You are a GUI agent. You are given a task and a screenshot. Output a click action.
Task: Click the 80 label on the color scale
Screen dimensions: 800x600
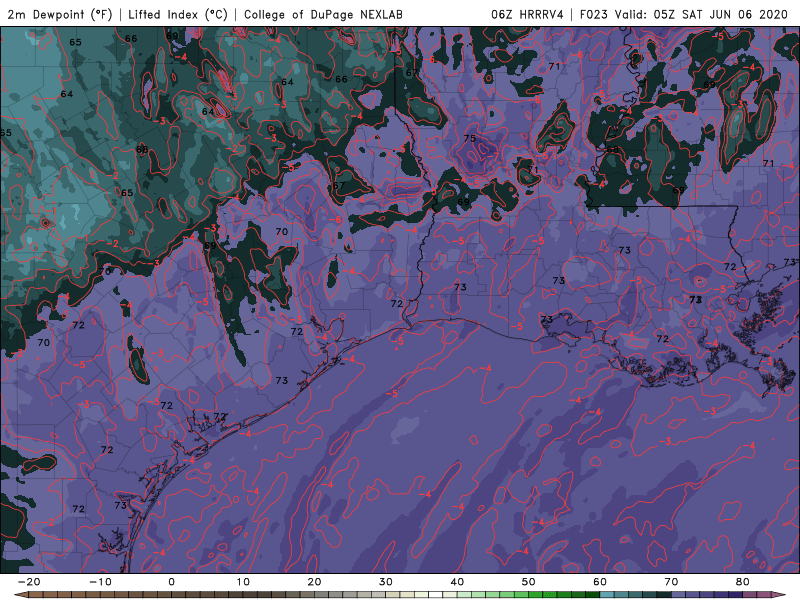point(743,582)
